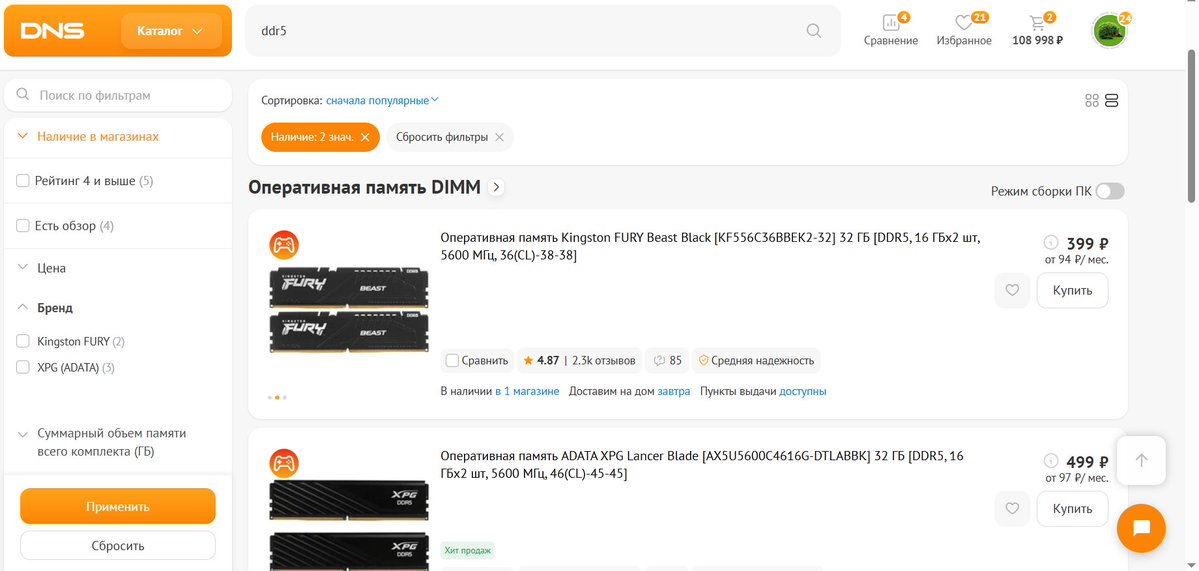Click the завтра delivery link

pos(674,391)
